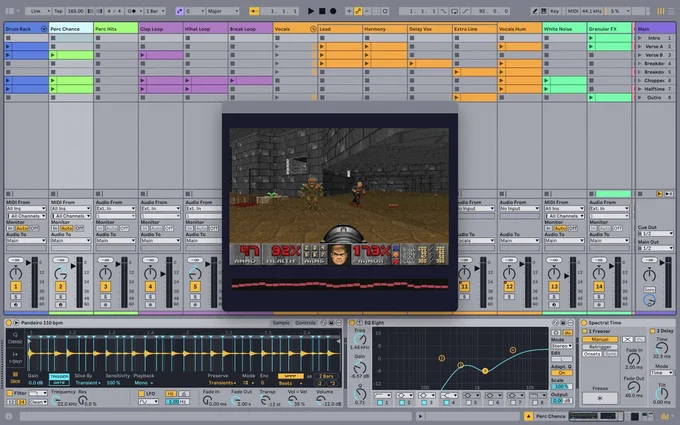Image resolution: width=680 pixels, height=425 pixels.
Task: Toggle Automation Arm link icon
Action: click(358, 11)
